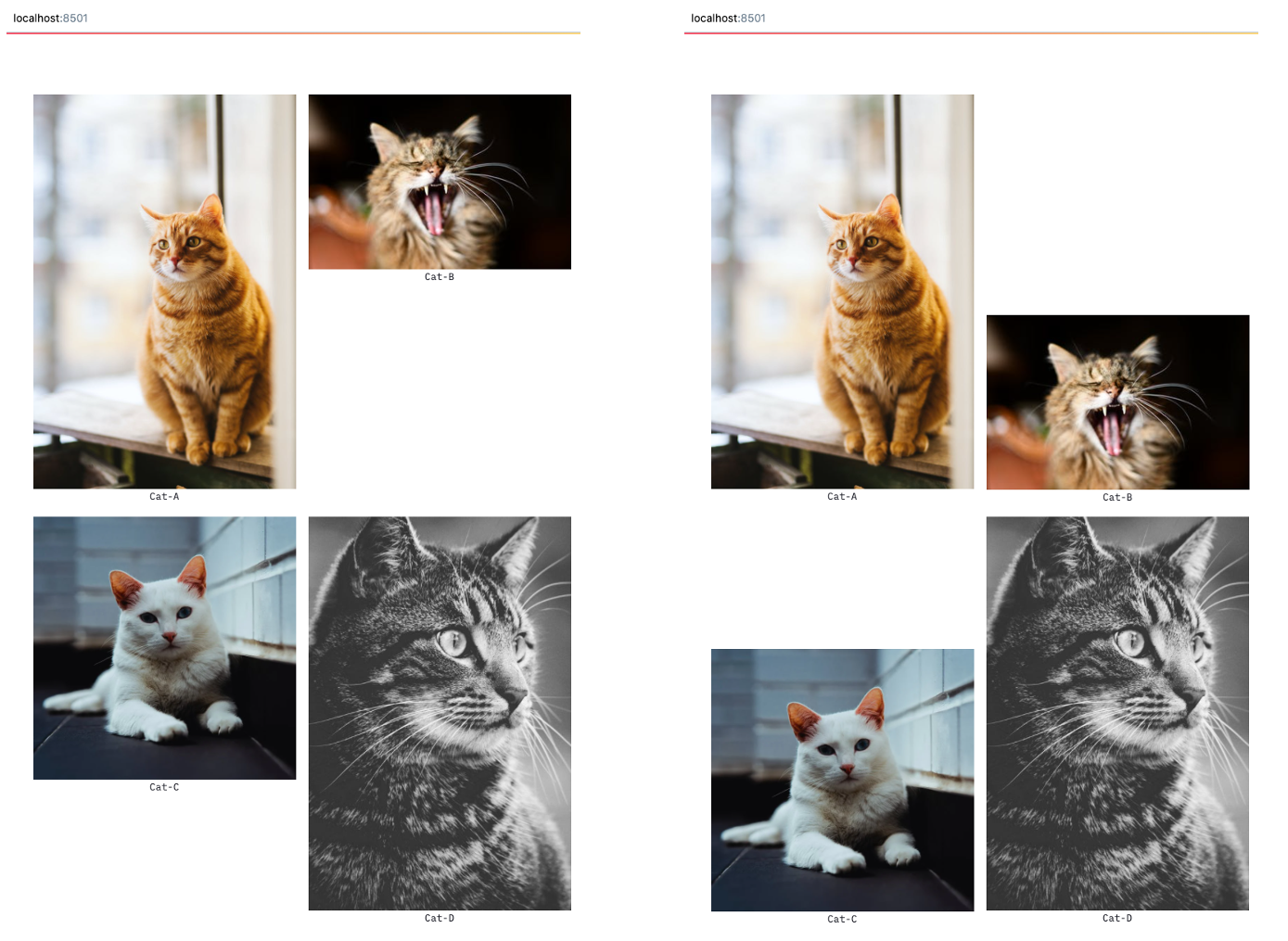Click the Cat-D caption in the left view
Image resolution: width=1288 pixels, height=941 pixels.
(439, 918)
